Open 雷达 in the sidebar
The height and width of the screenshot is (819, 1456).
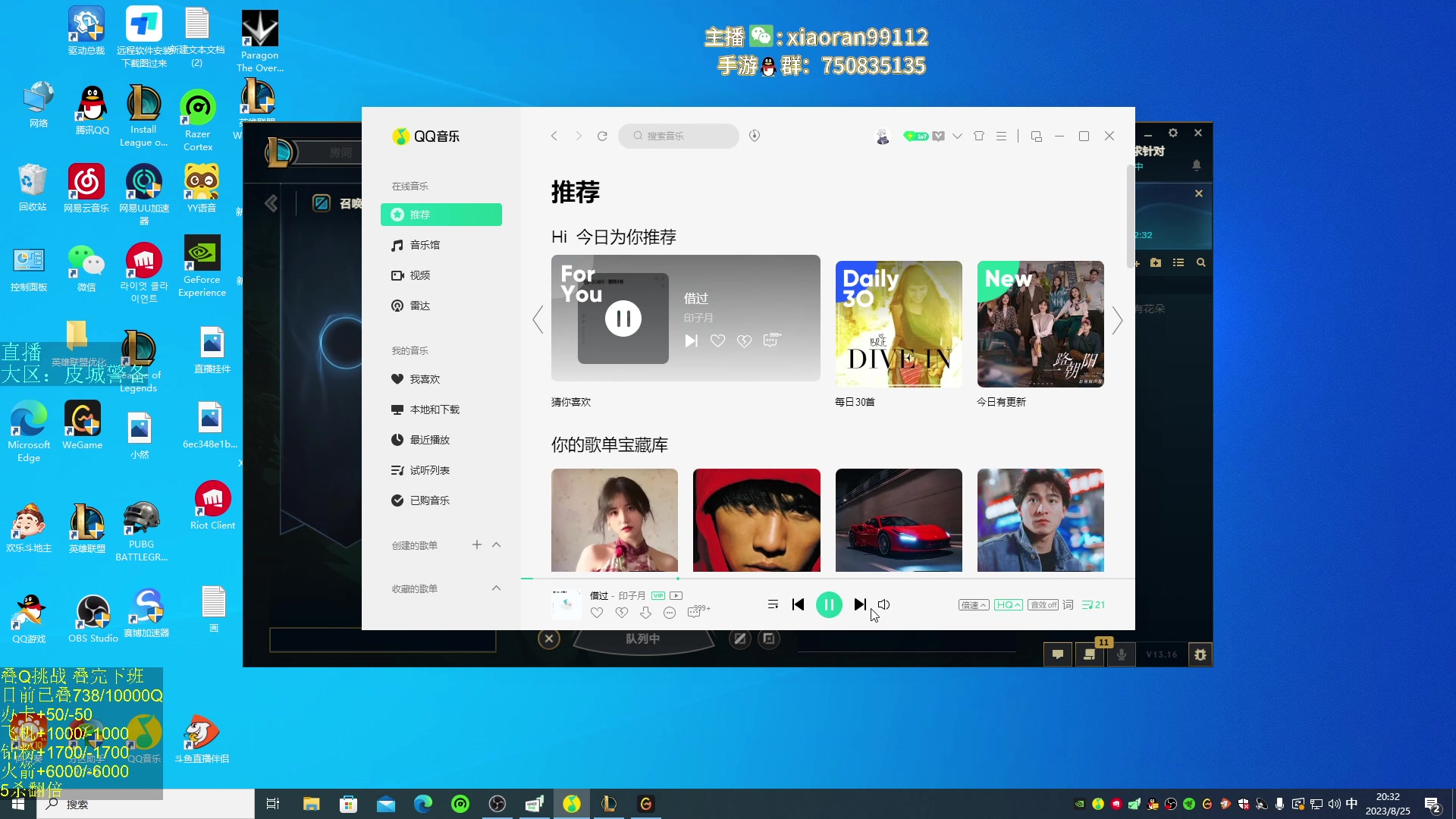[x=441, y=306]
